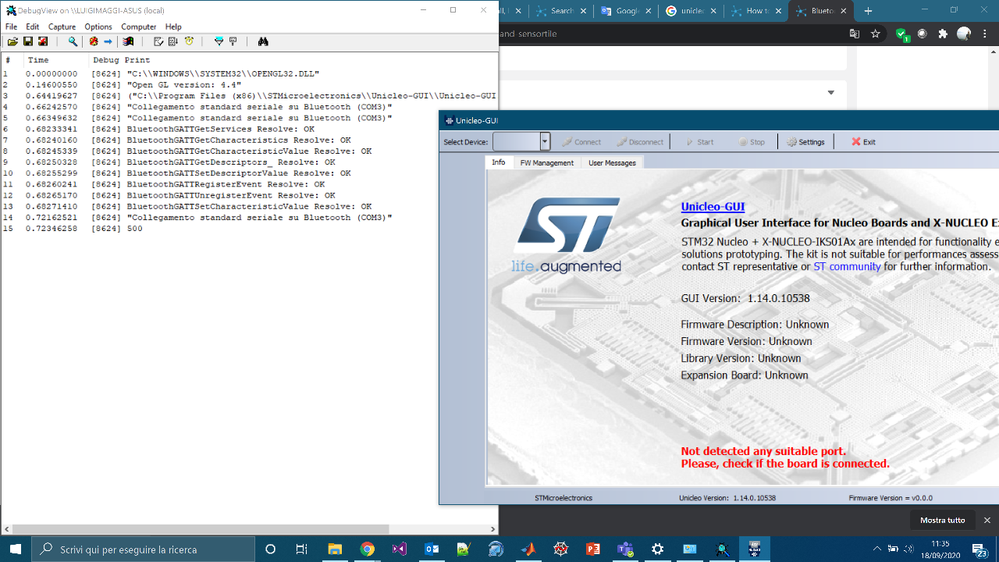Select the Info tab in Unicleo-GUI

(x=498, y=162)
